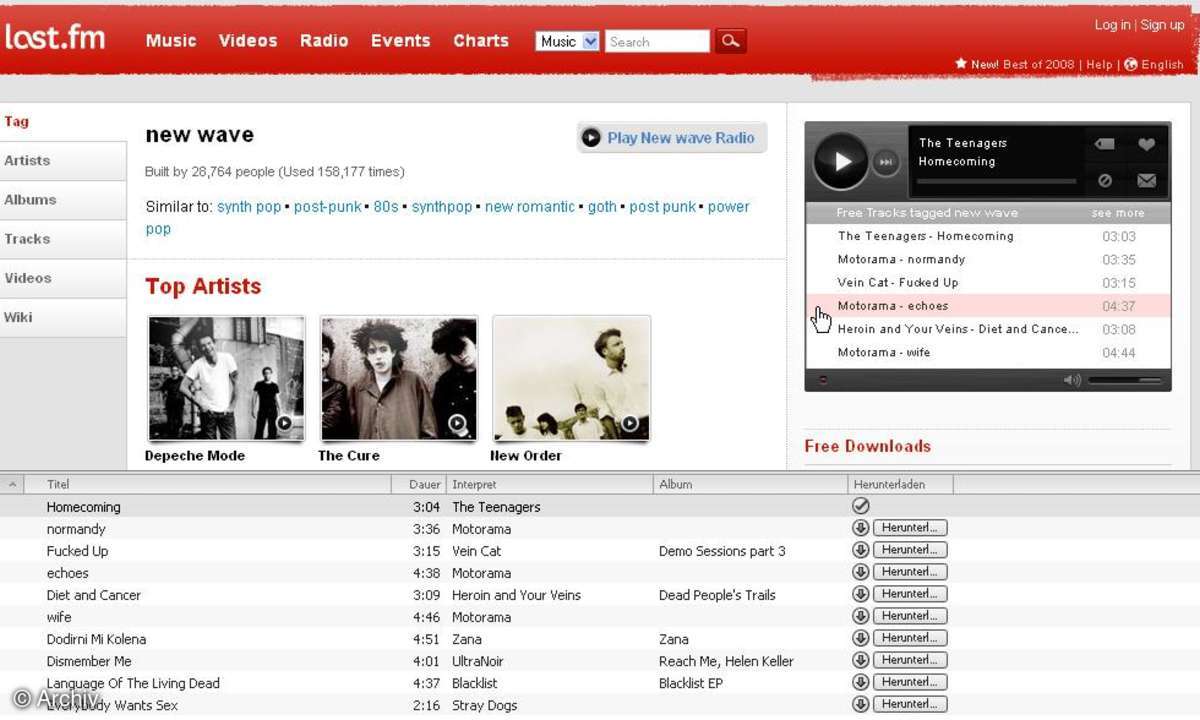This screenshot has width=1200, height=720.
Task: Open the Videos navigation menu
Action: click(248, 41)
